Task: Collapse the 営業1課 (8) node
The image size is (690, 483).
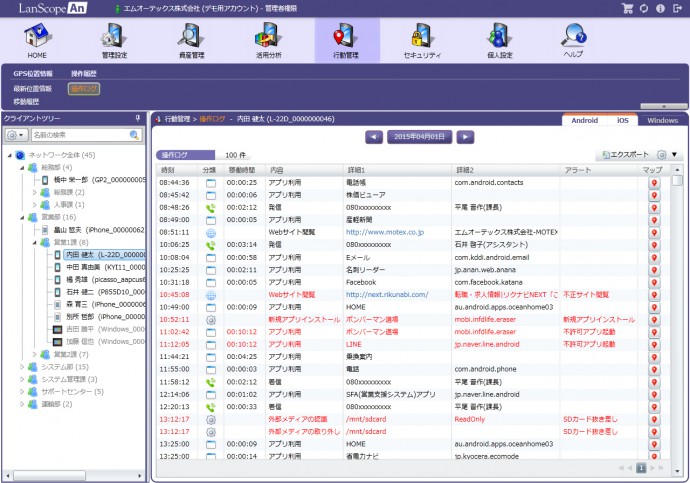Action: tap(34, 242)
